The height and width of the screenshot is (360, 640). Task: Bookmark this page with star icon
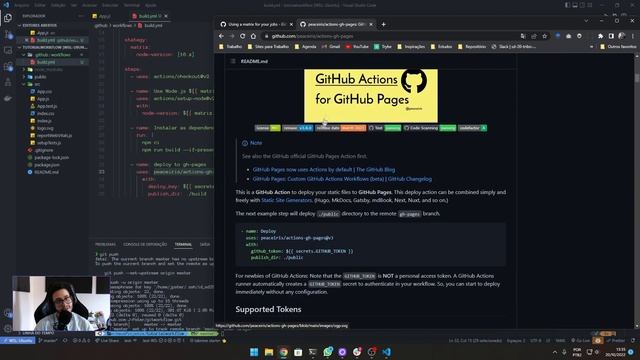tap(544, 36)
